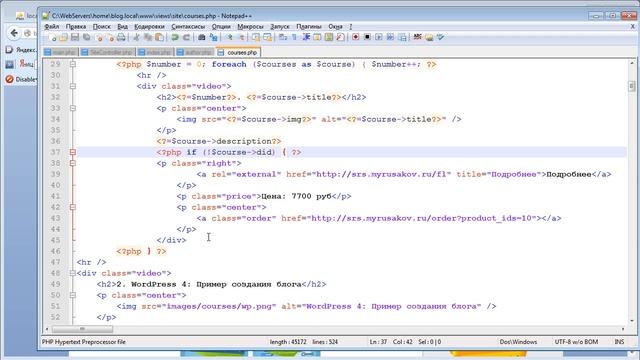
Task: Click line number 37 in the margin
Action: pyautogui.click(x=56, y=152)
